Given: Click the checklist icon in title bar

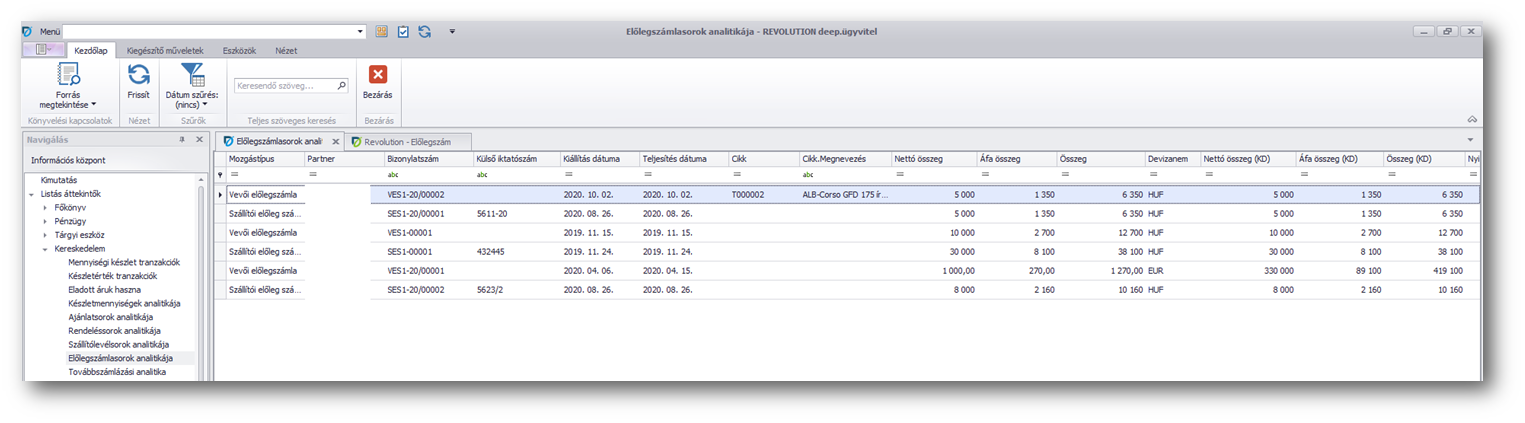Looking at the screenshot, I should pyautogui.click(x=403, y=32).
